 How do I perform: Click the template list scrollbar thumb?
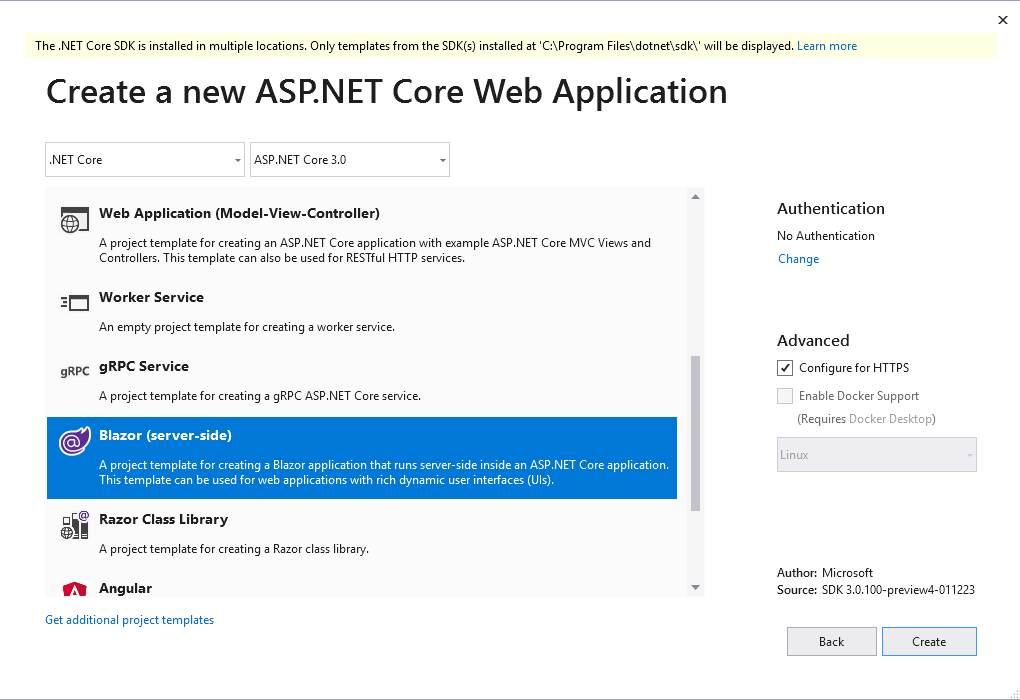695,433
